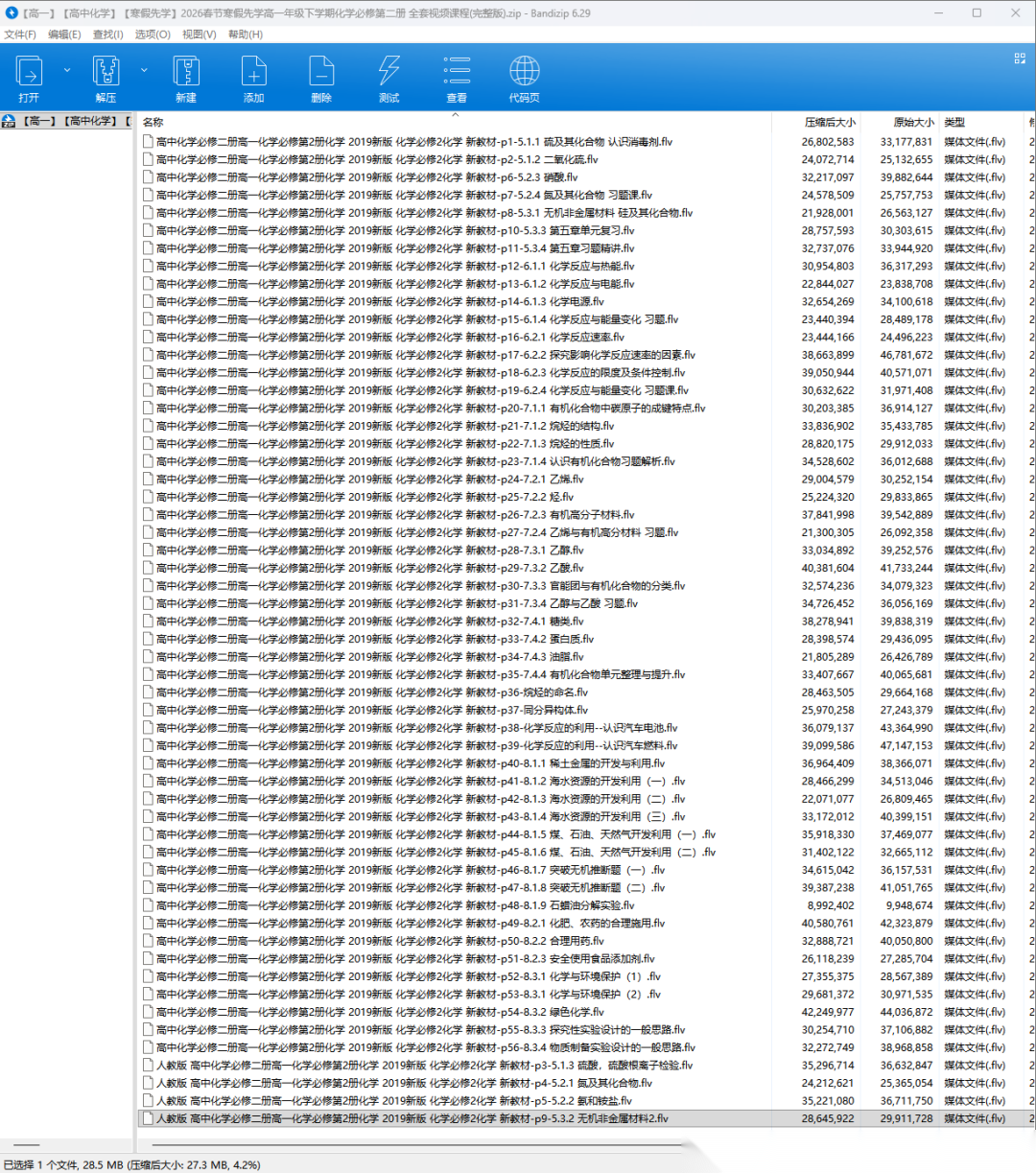The image size is (1036, 1173).
Task: Click the sort chevron above the 名称 column
Action: pos(456,115)
